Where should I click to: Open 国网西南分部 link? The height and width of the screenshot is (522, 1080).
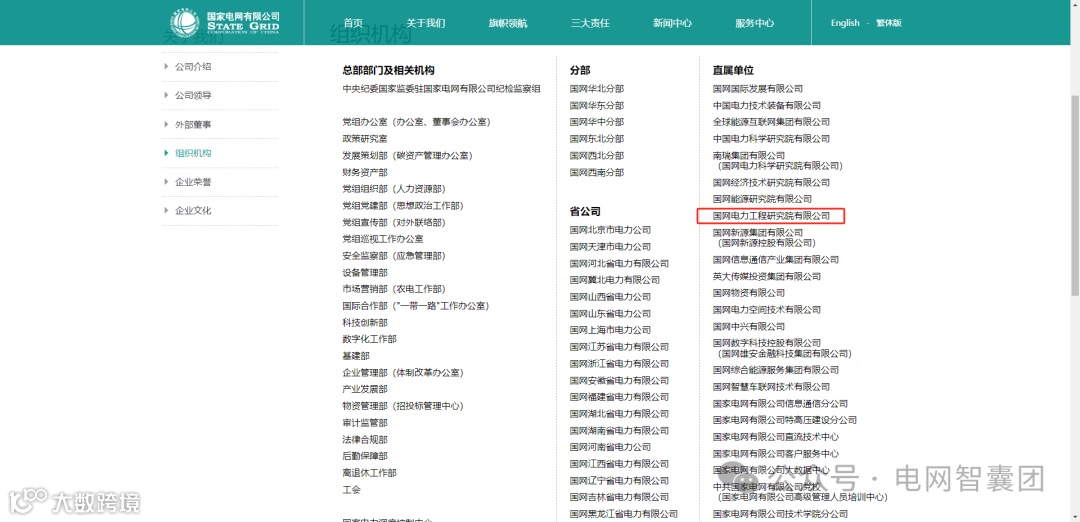tap(596, 172)
